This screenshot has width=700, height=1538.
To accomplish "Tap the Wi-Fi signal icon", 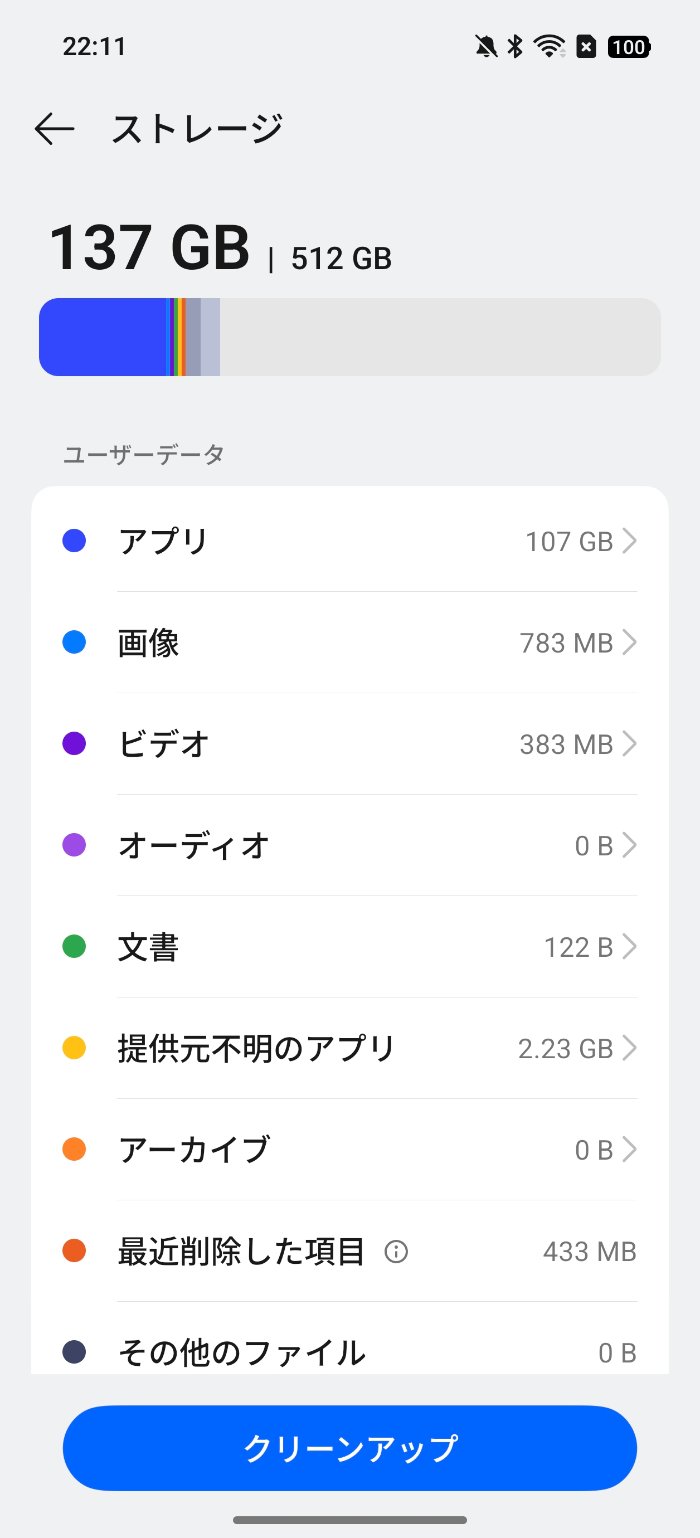I will [x=549, y=46].
